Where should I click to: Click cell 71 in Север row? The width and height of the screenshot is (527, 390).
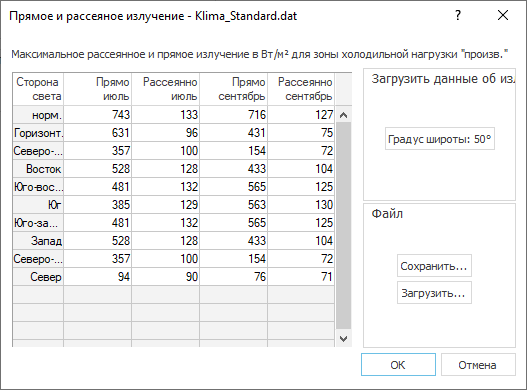[301, 277]
